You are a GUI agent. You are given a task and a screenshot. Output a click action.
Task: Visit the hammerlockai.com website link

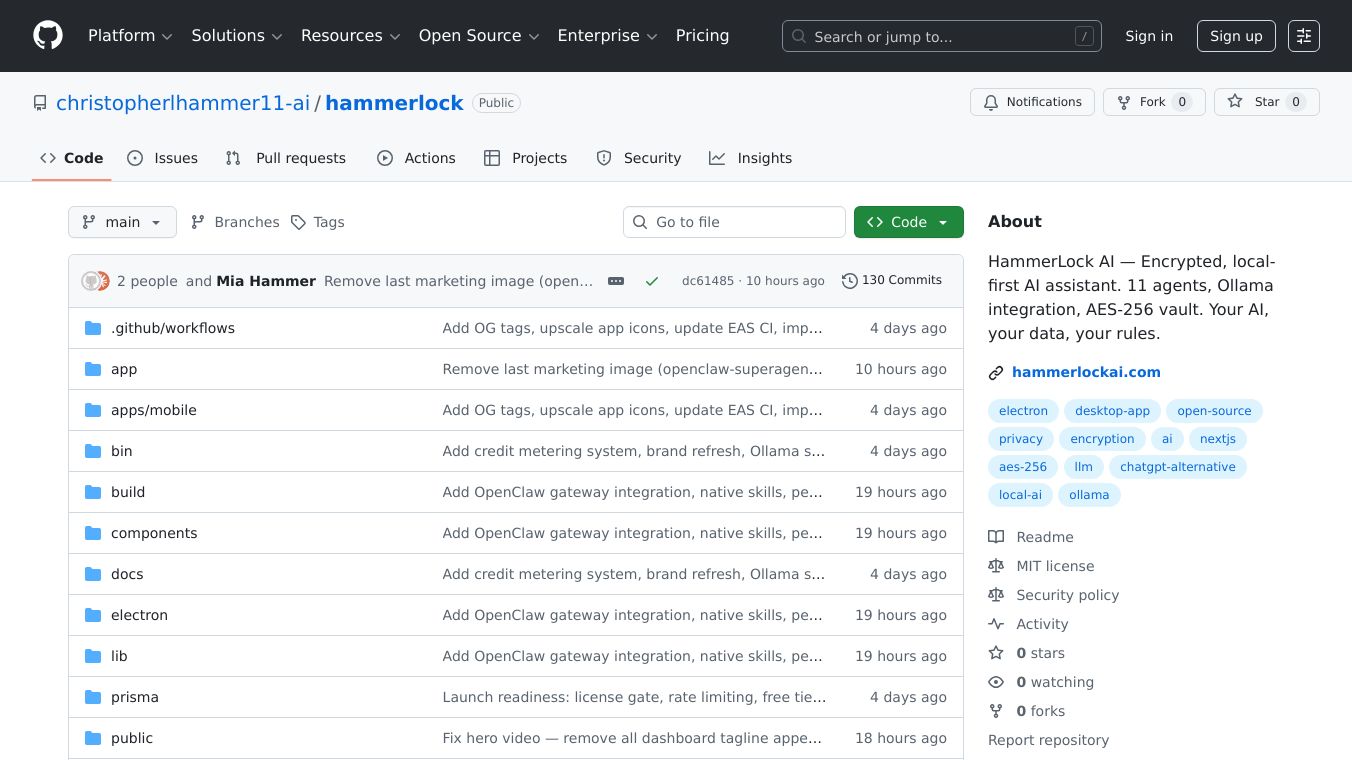[1086, 372]
